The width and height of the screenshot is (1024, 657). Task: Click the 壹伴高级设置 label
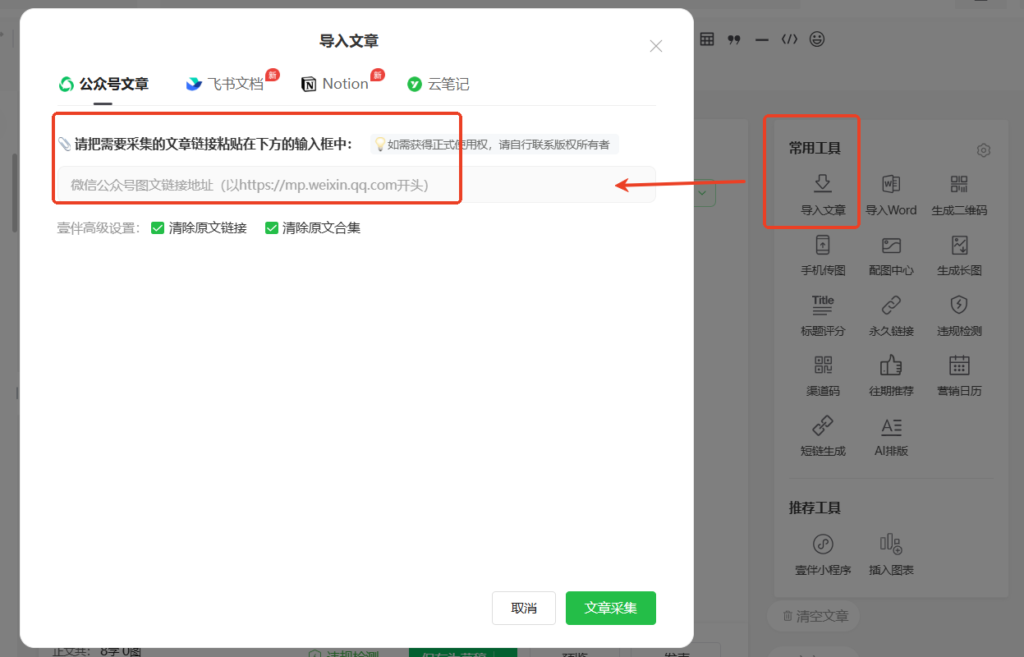click(98, 228)
